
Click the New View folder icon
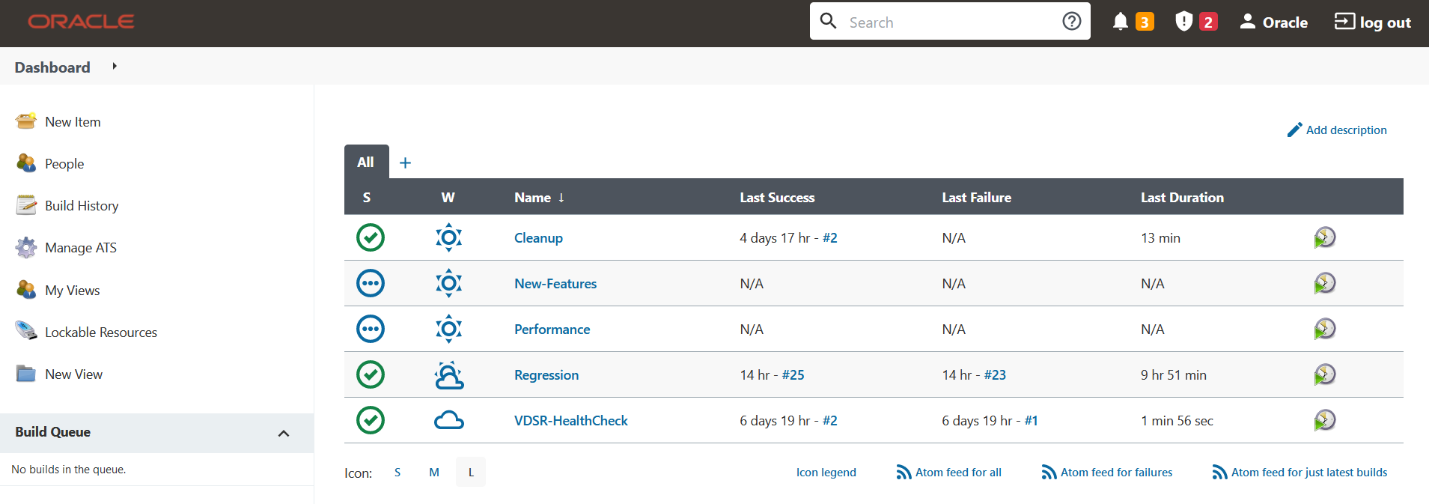click(x=26, y=374)
